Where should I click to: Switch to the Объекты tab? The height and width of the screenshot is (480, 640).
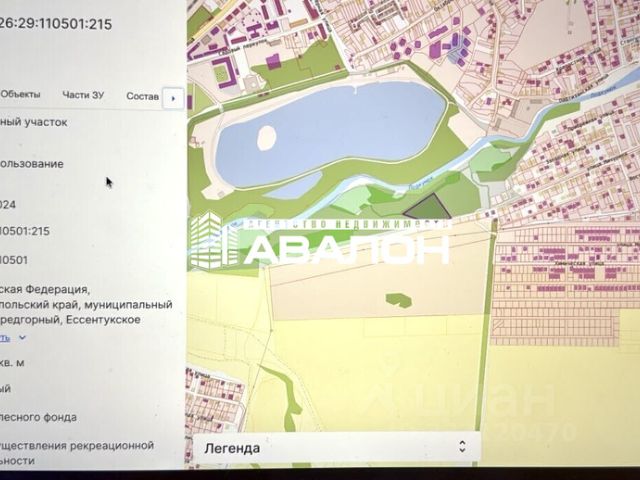pyautogui.click(x=20, y=94)
